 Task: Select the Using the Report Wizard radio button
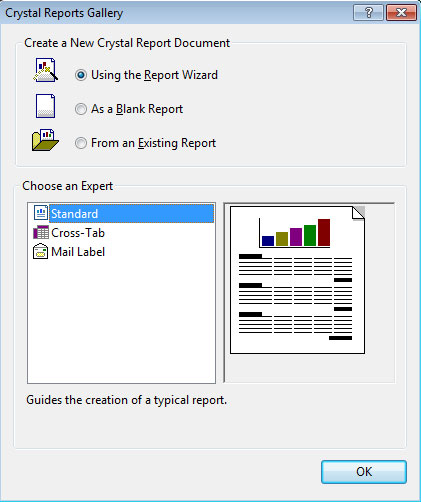pos(81,75)
